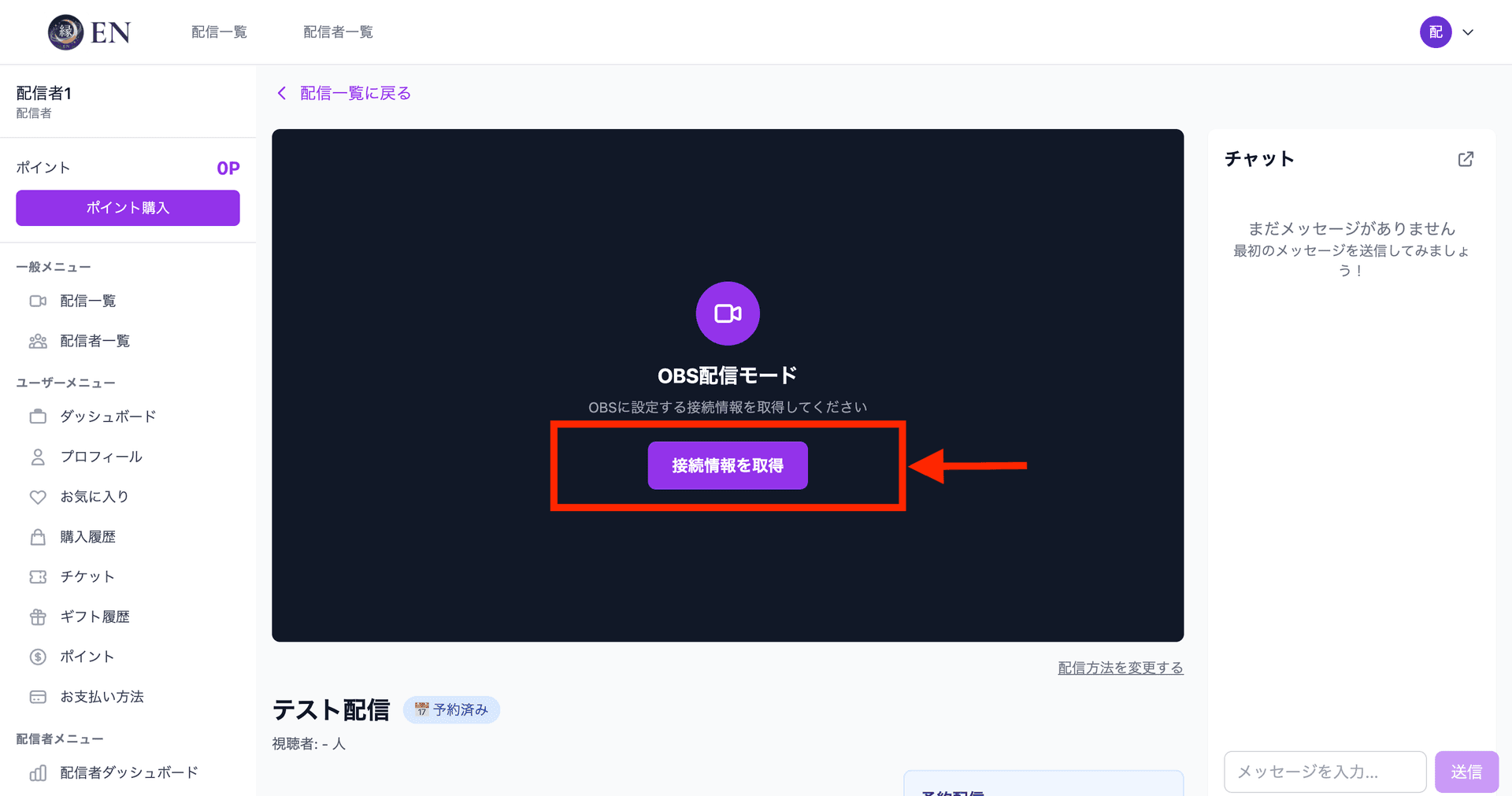Click the purple 配 user avatar

click(x=1436, y=32)
